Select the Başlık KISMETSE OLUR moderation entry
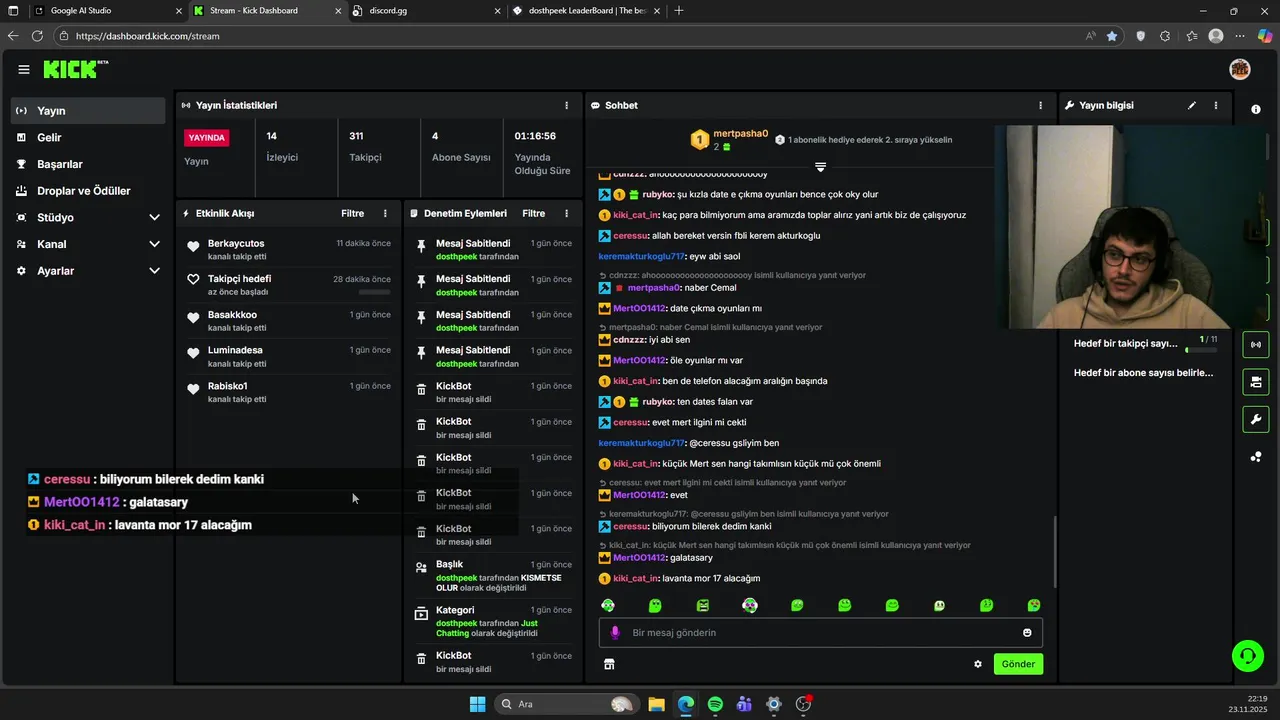This screenshot has height=720, width=1280. pos(494,576)
